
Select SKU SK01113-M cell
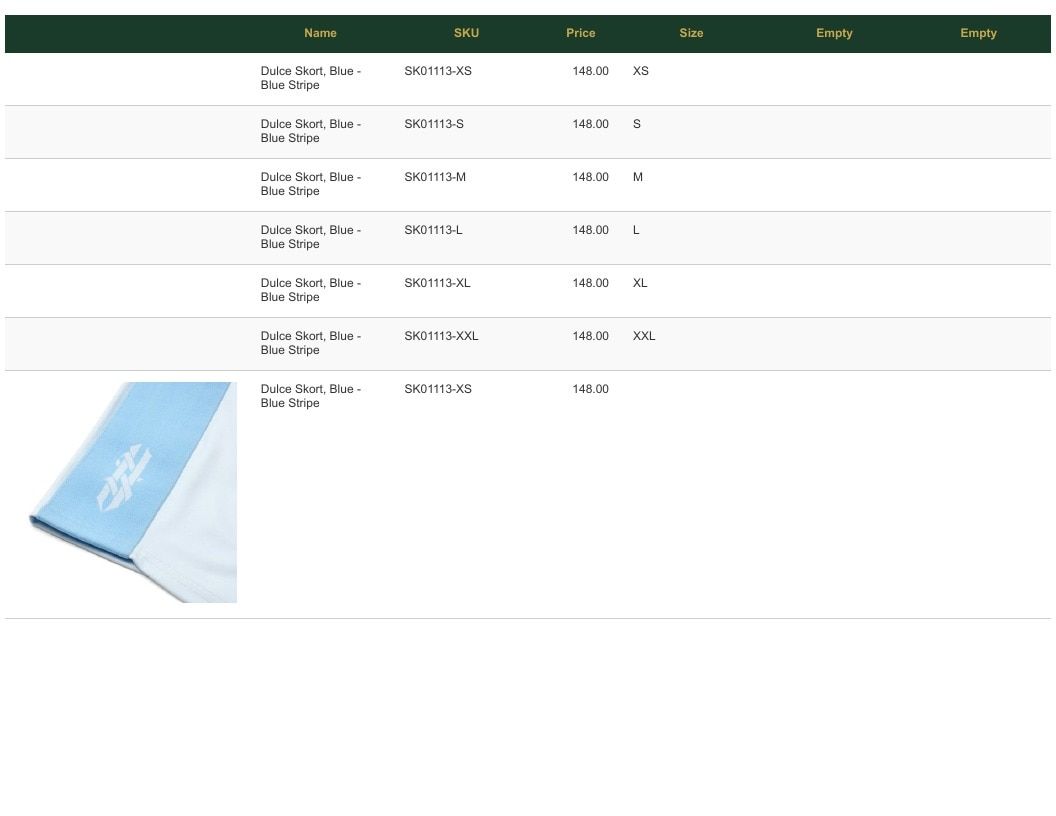435,177
